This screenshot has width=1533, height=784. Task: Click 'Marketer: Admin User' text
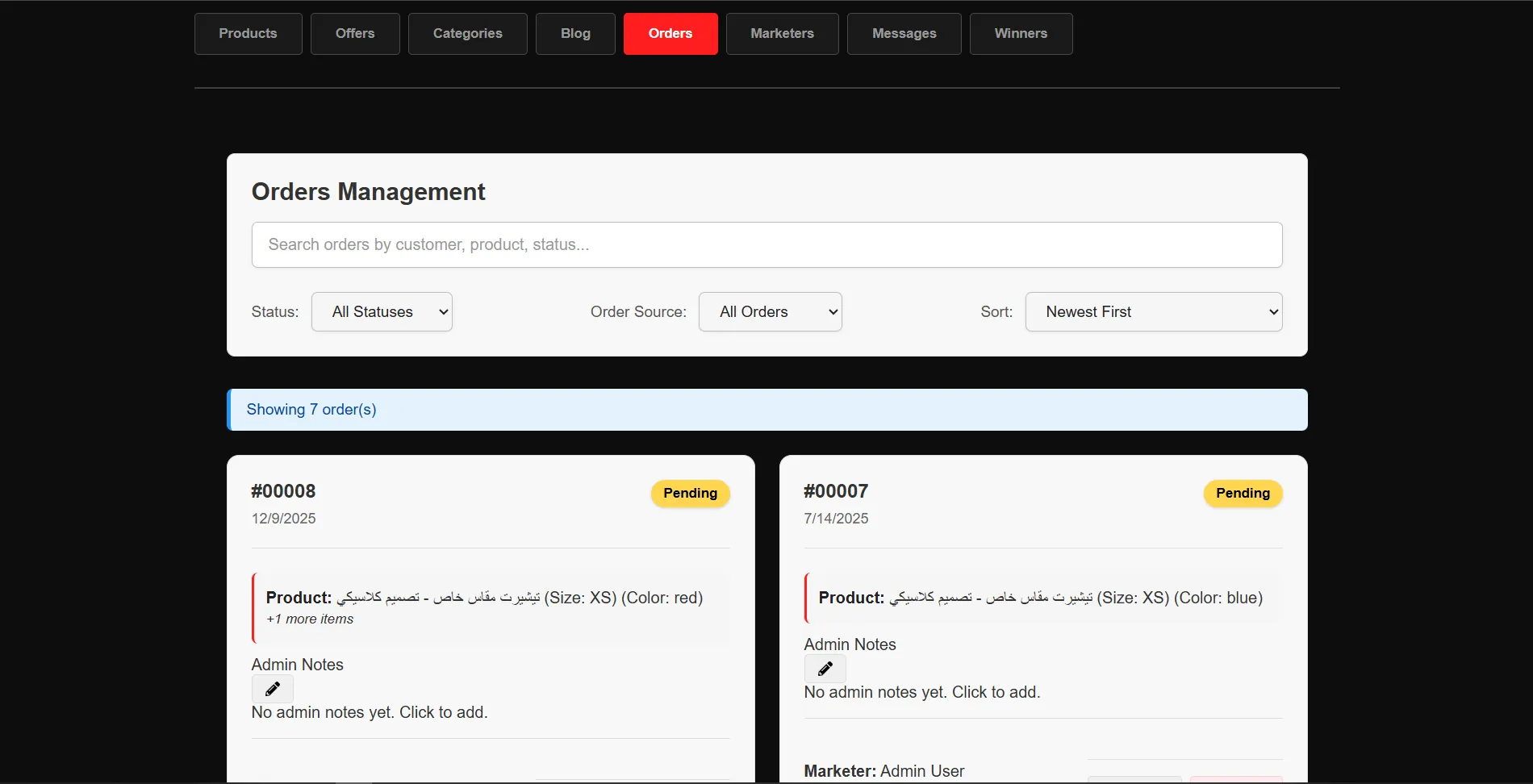(x=884, y=771)
